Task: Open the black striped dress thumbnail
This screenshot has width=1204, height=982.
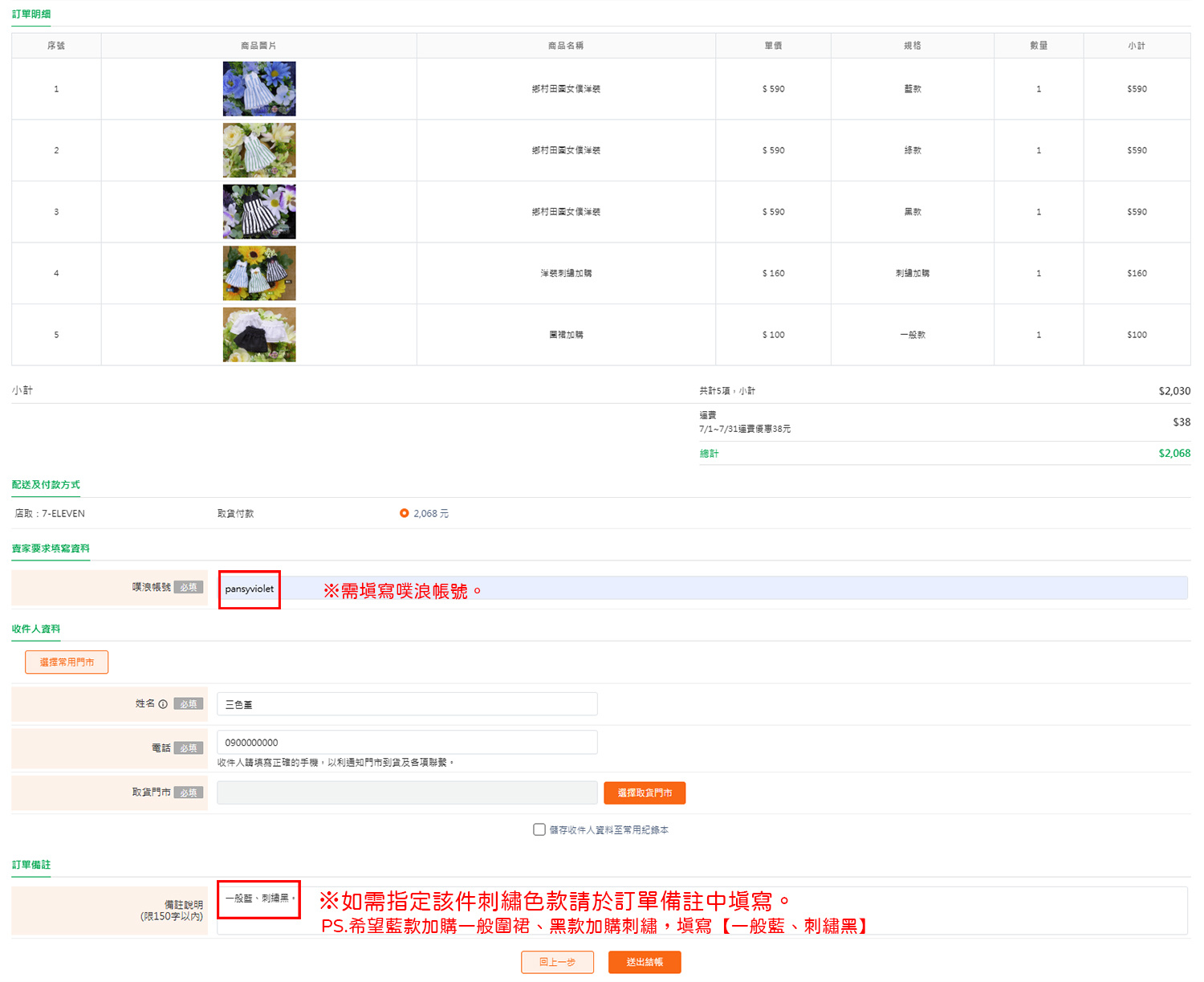Action: click(x=259, y=212)
